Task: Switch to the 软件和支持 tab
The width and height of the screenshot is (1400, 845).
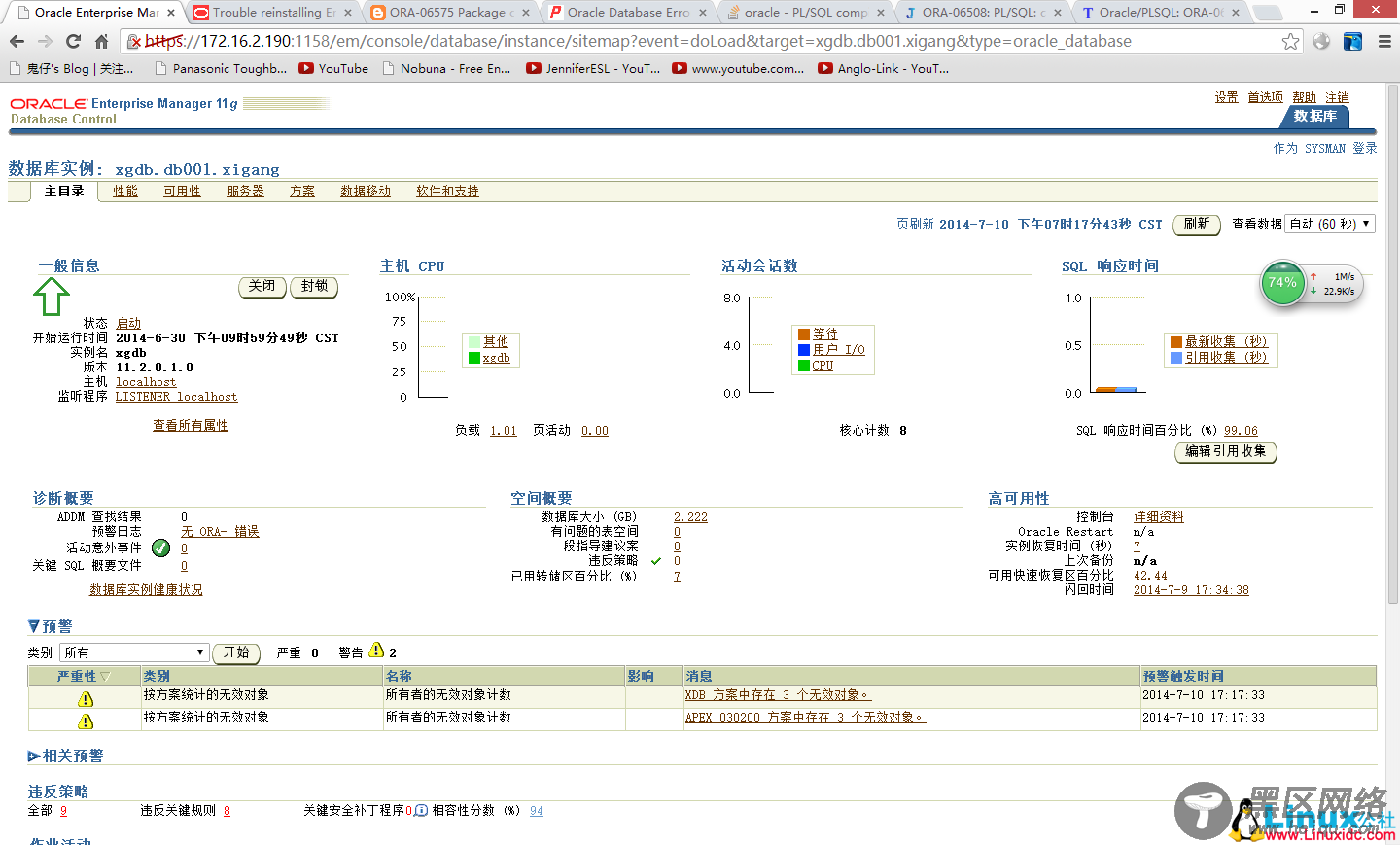Action: [x=447, y=192]
